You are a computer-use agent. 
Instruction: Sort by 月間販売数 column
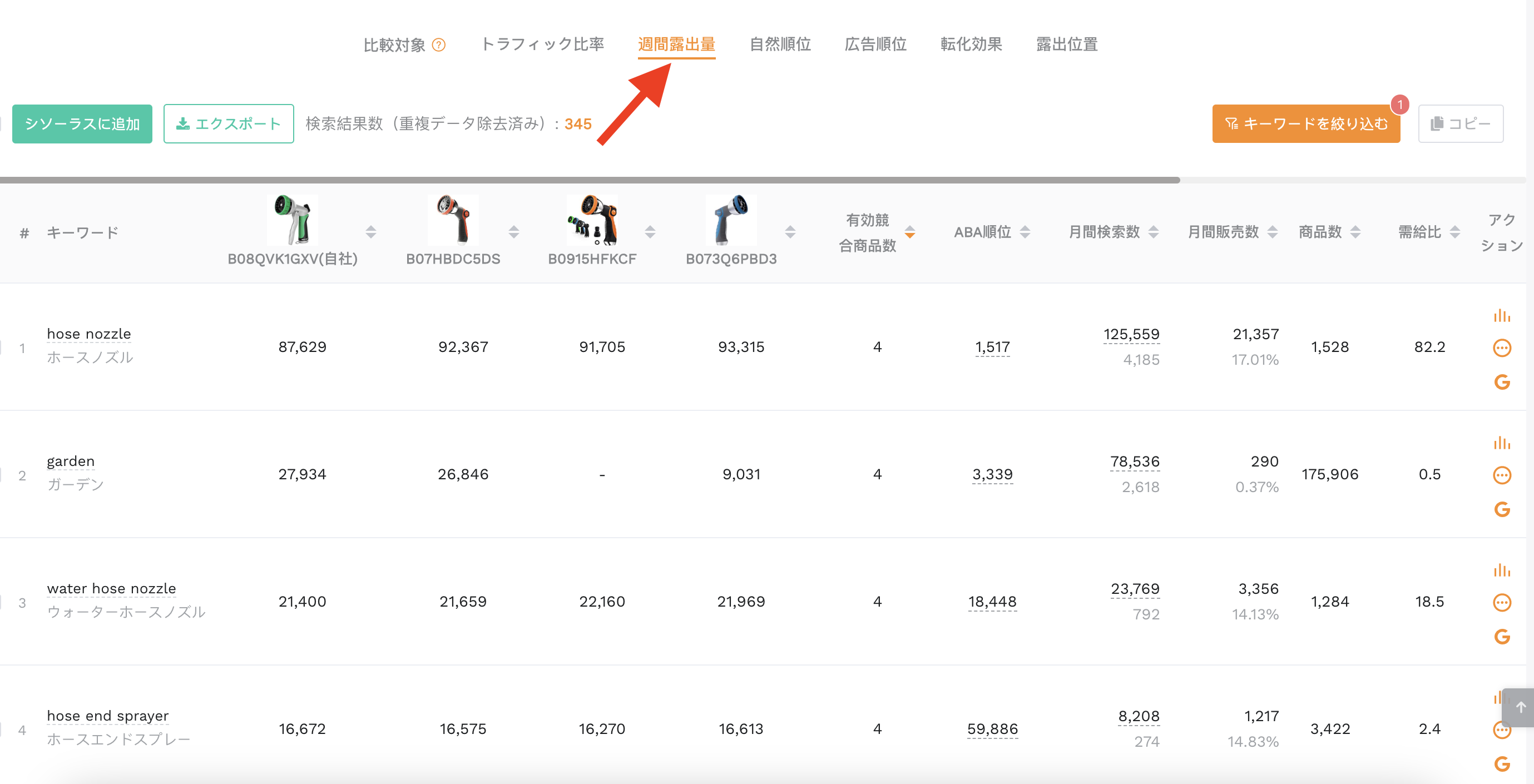(1272, 232)
